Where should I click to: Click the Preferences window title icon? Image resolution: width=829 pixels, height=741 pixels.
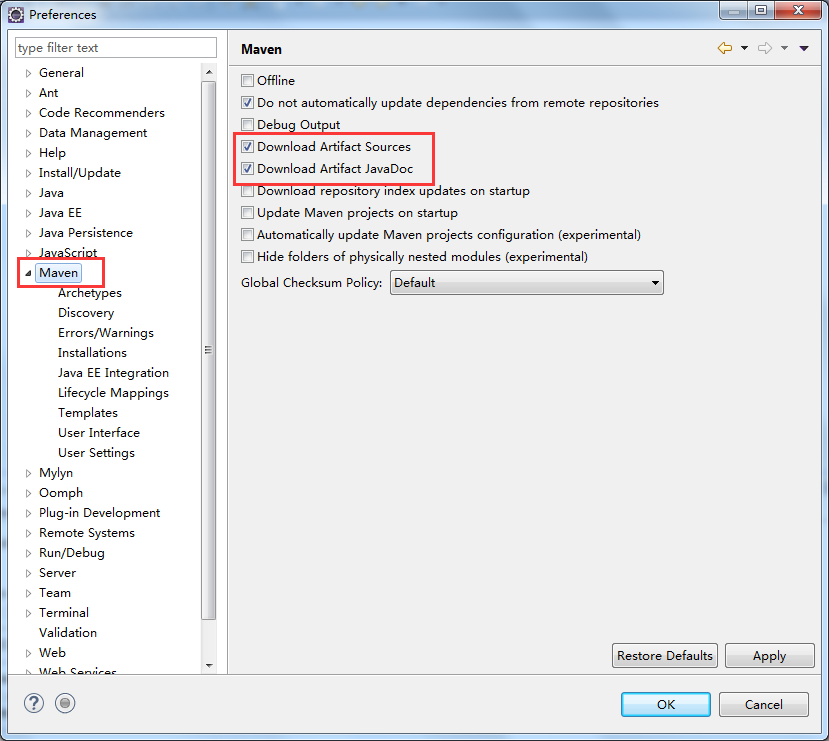coord(16,15)
